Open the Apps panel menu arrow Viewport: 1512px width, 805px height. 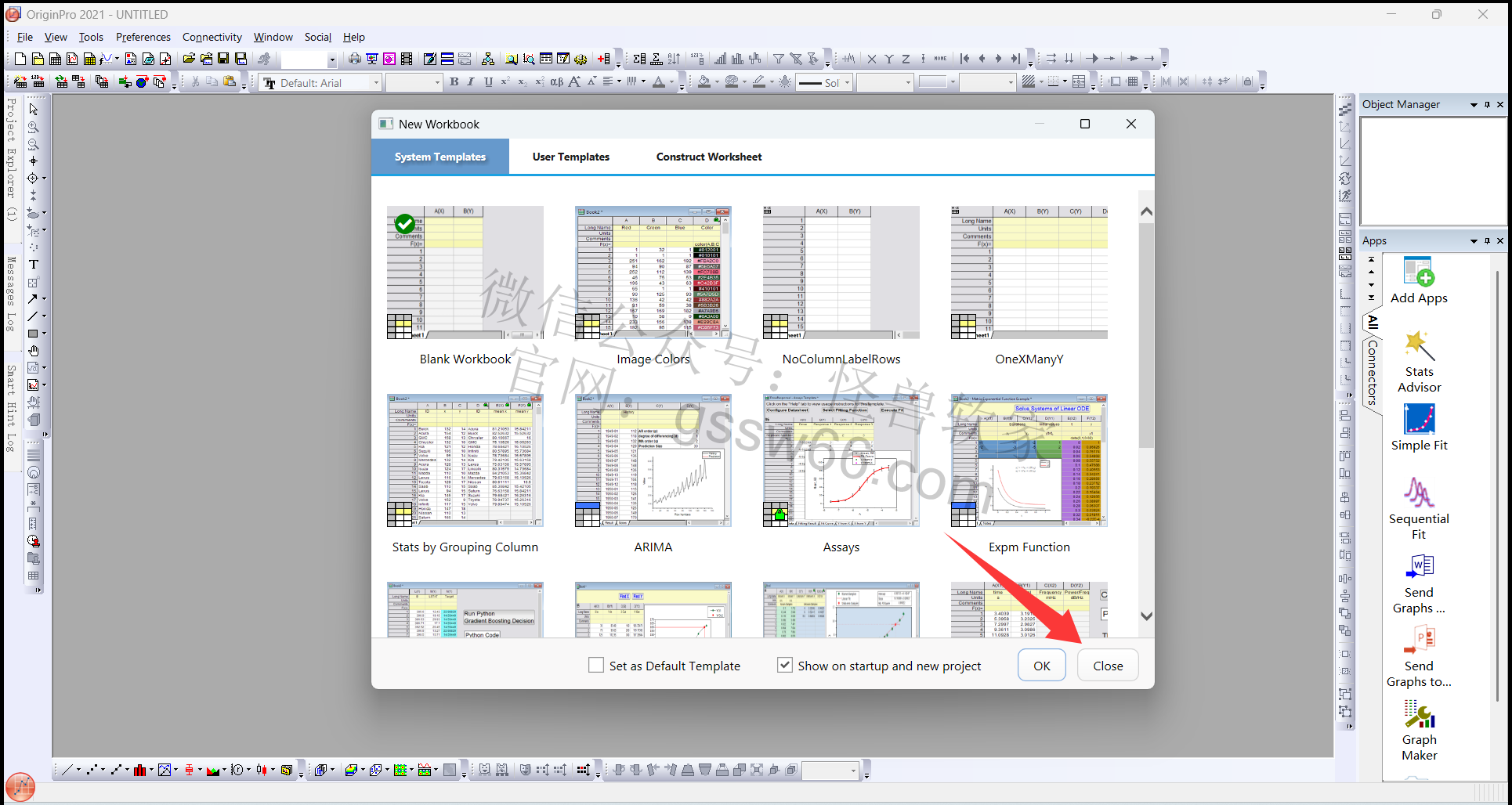coord(1474,241)
